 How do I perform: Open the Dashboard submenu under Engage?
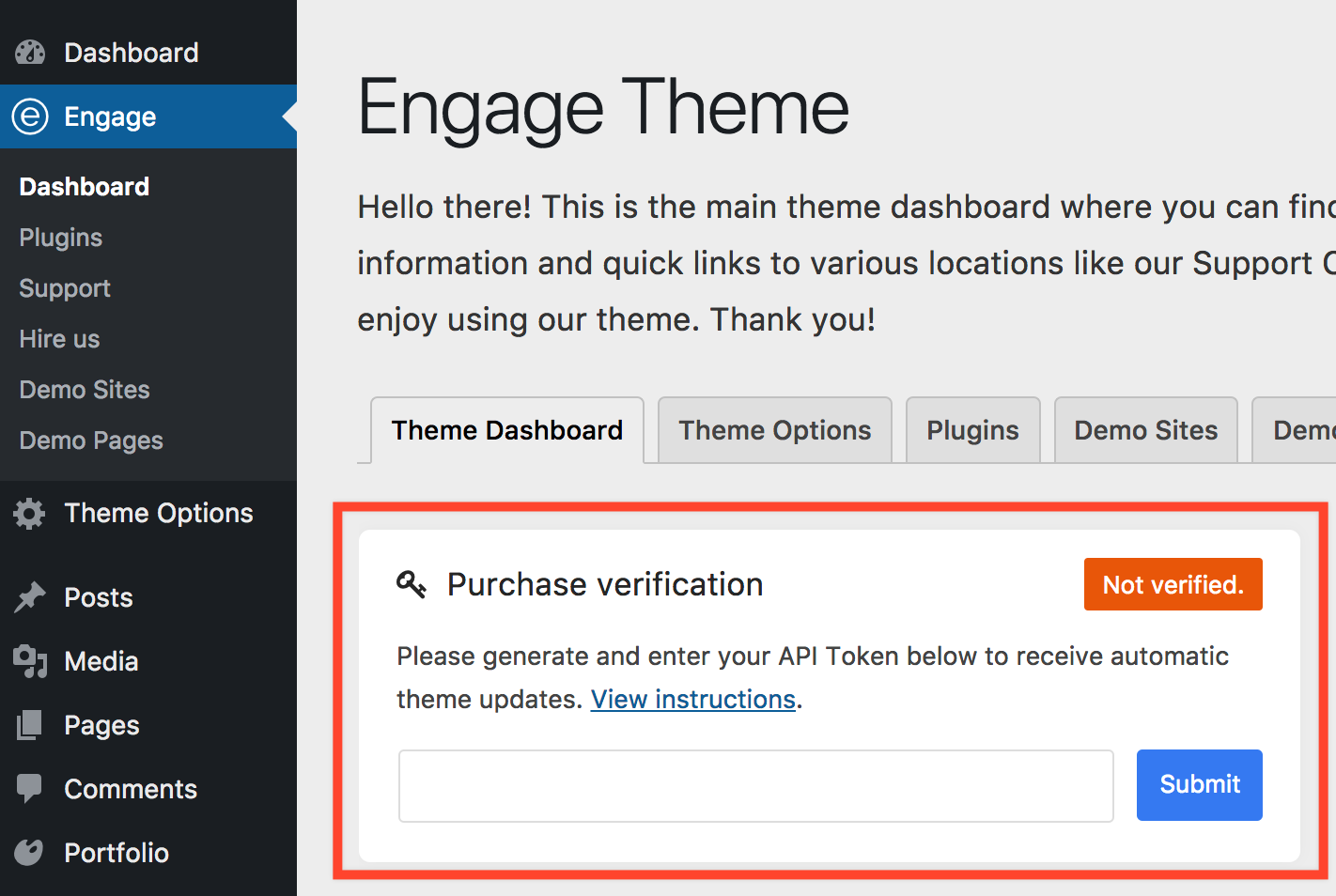tap(85, 187)
